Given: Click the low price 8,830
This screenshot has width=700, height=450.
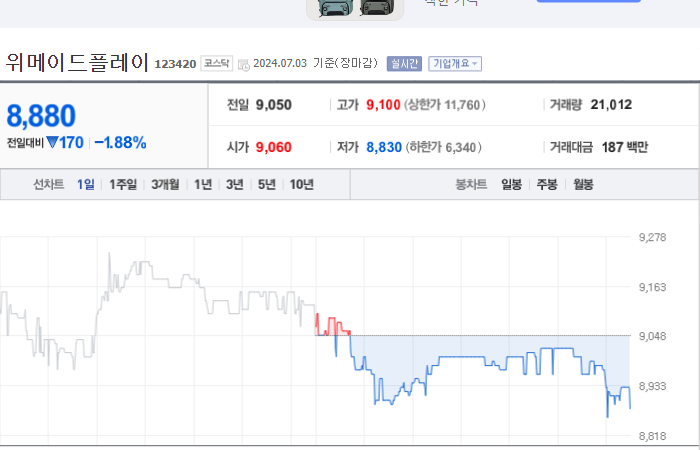Looking at the screenshot, I should click(x=384, y=147).
